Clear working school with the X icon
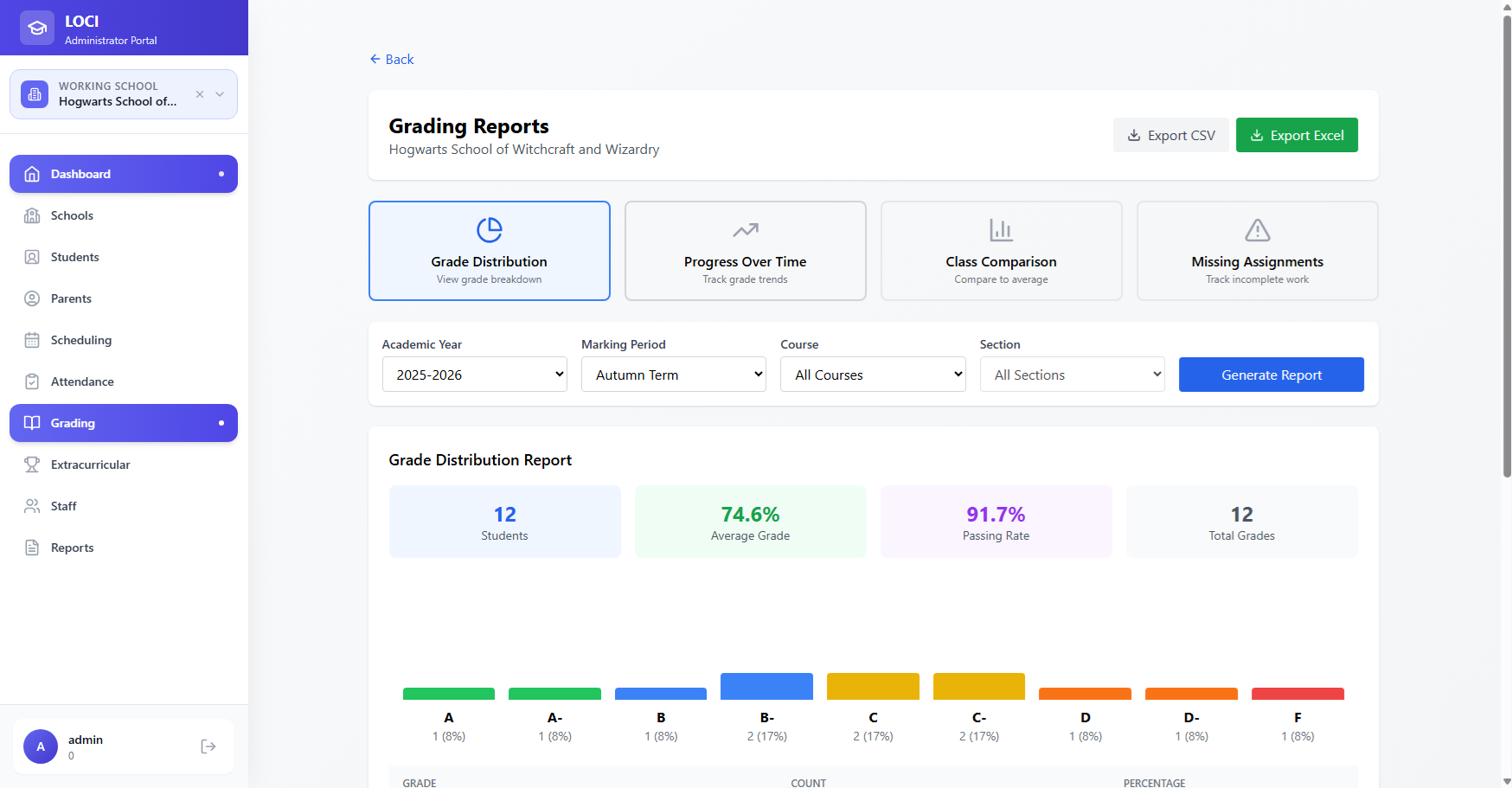This screenshot has width=1512, height=788. [x=200, y=94]
